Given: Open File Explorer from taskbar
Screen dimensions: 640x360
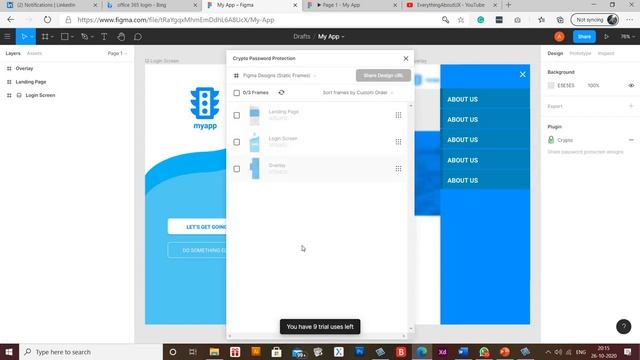Looking at the screenshot, I should coord(214,352).
